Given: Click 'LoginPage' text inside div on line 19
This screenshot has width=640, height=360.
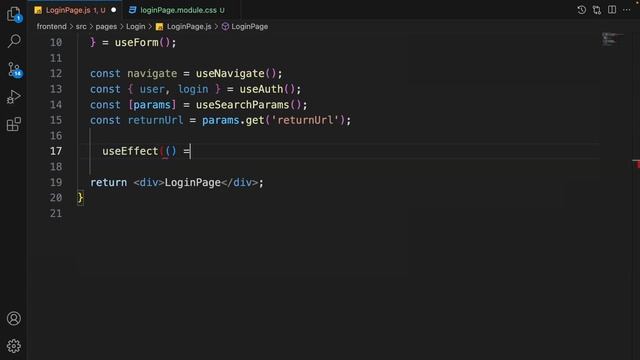Looking at the screenshot, I should point(193,182).
